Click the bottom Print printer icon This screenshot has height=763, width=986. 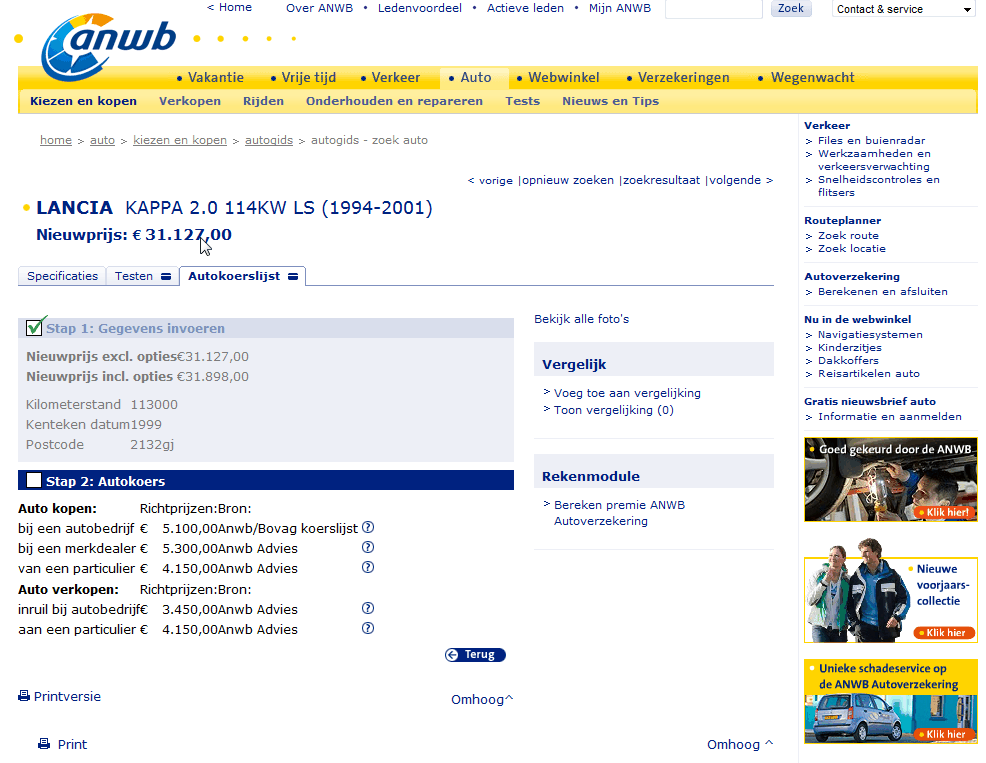tap(44, 744)
